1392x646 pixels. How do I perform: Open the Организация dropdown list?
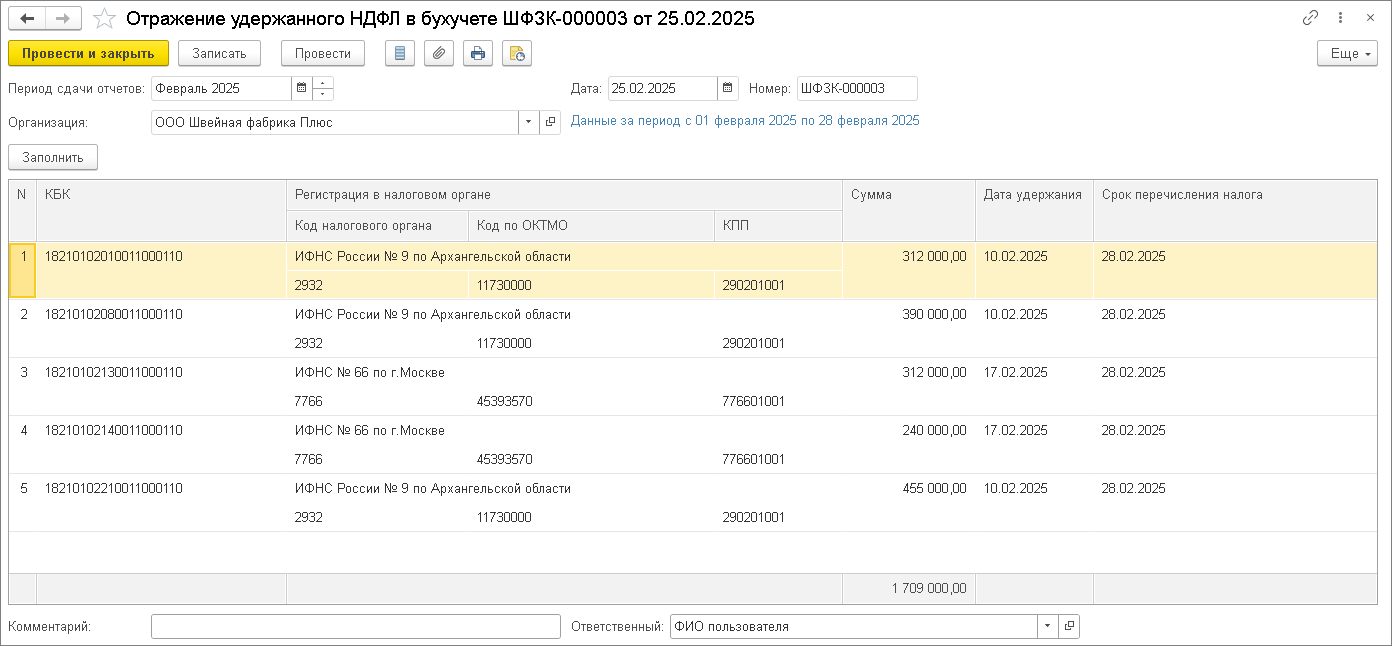click(x=528, y=122)
